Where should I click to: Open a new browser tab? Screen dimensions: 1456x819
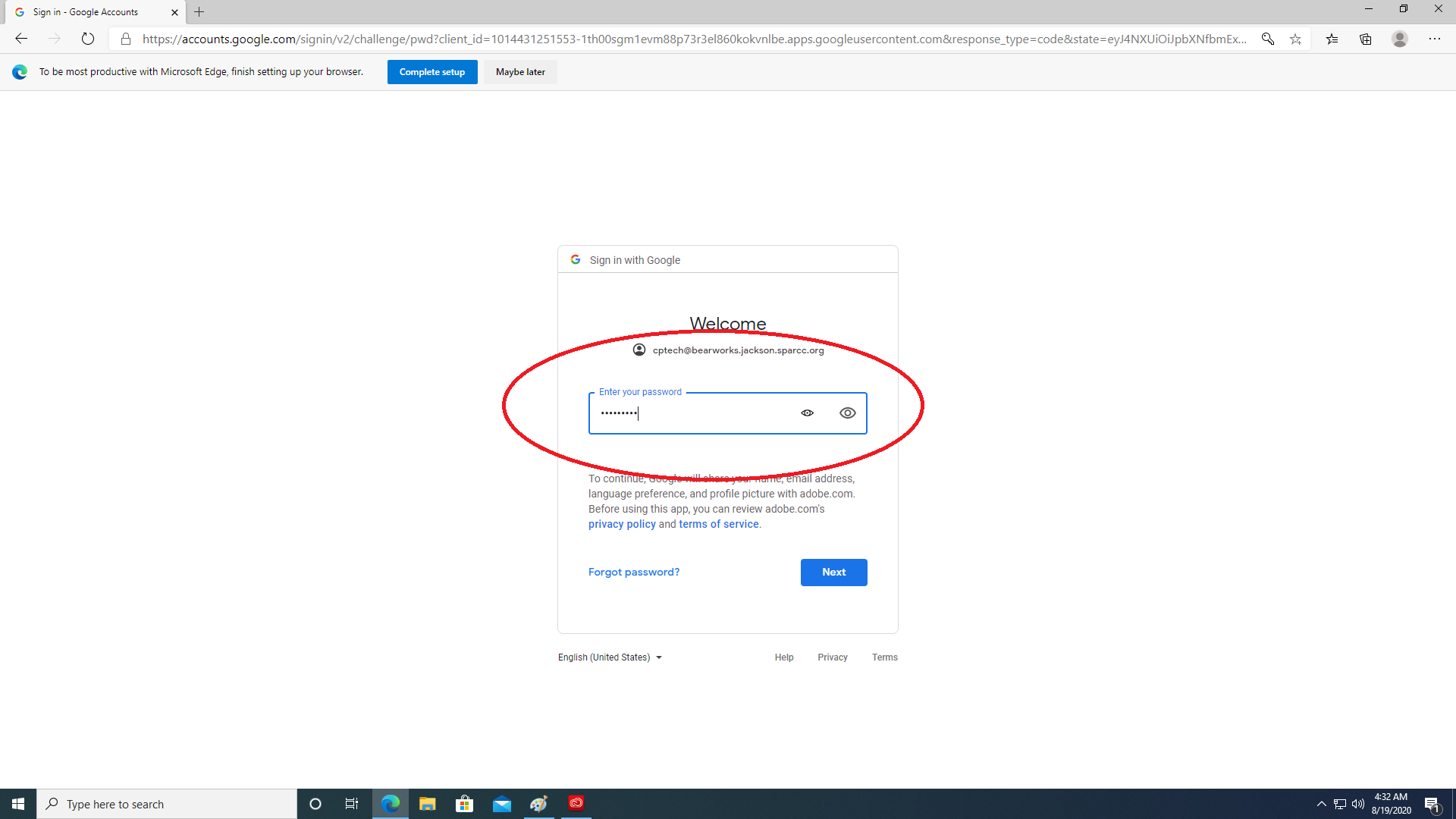(199, 12)
